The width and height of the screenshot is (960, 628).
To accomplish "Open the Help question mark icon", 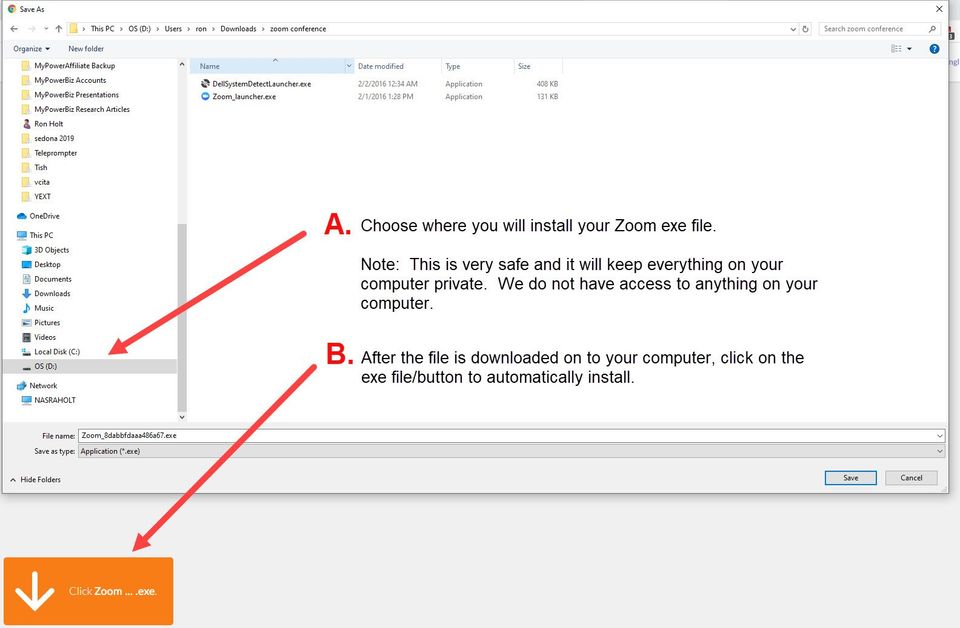I will tap(934, 49).
